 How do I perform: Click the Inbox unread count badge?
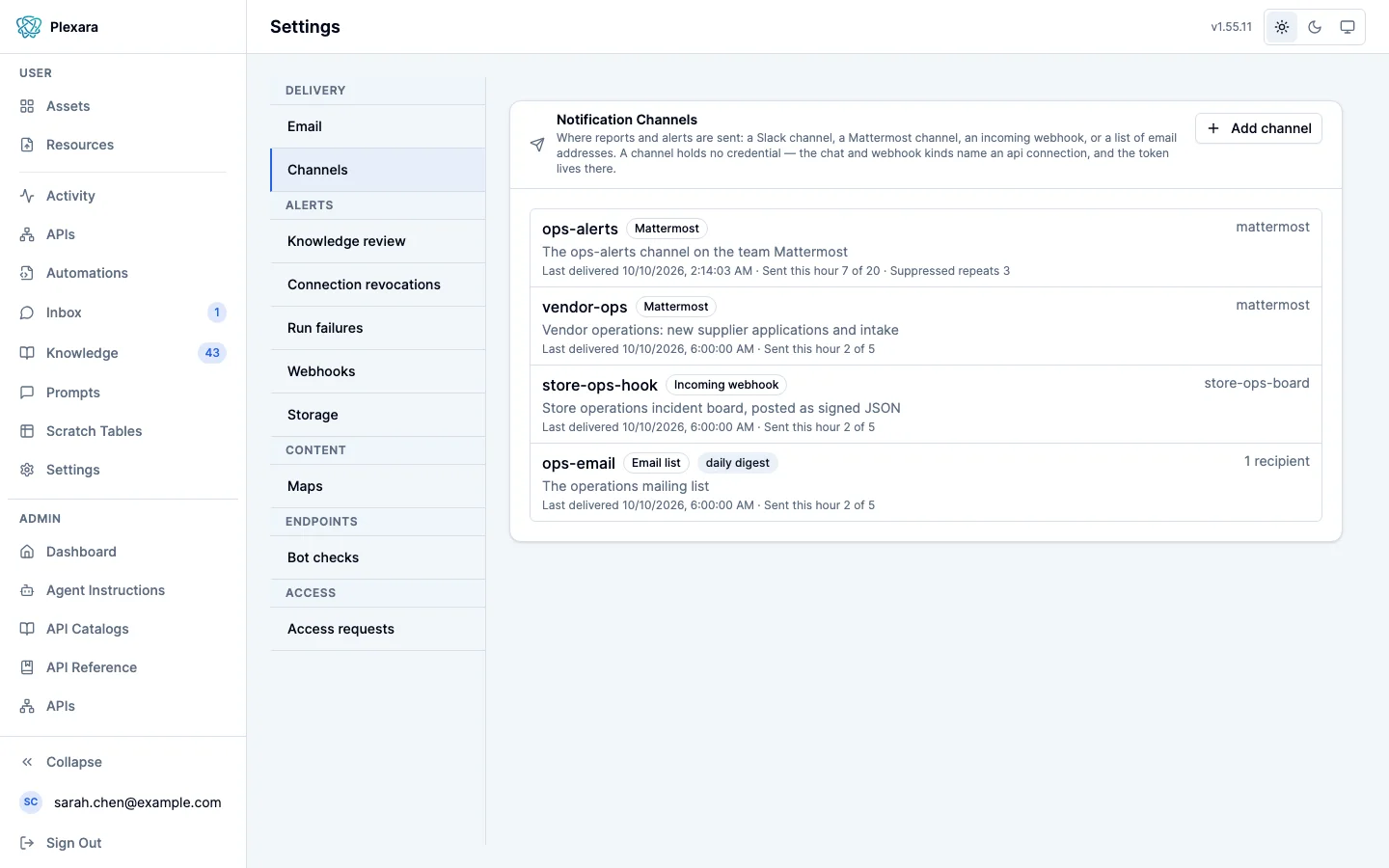(x=217, y=312)
